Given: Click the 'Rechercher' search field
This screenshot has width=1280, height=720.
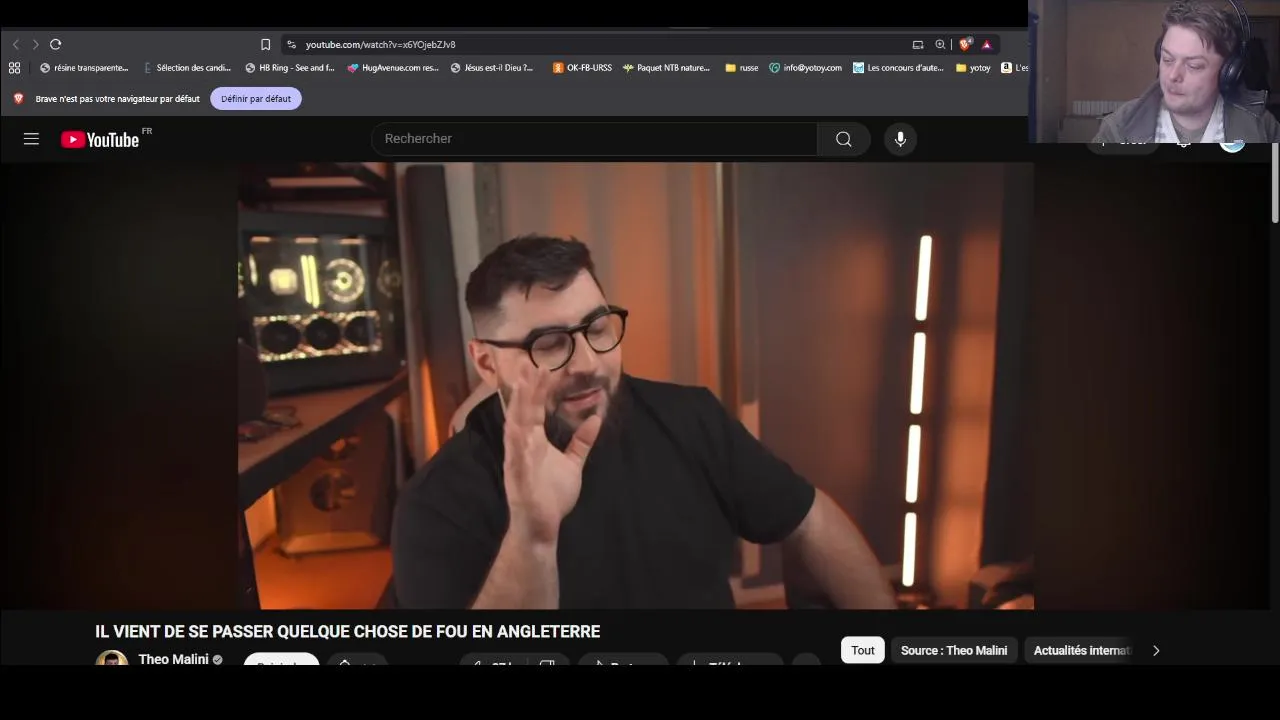Looking at the screenshot, I should tap(594, 139).
